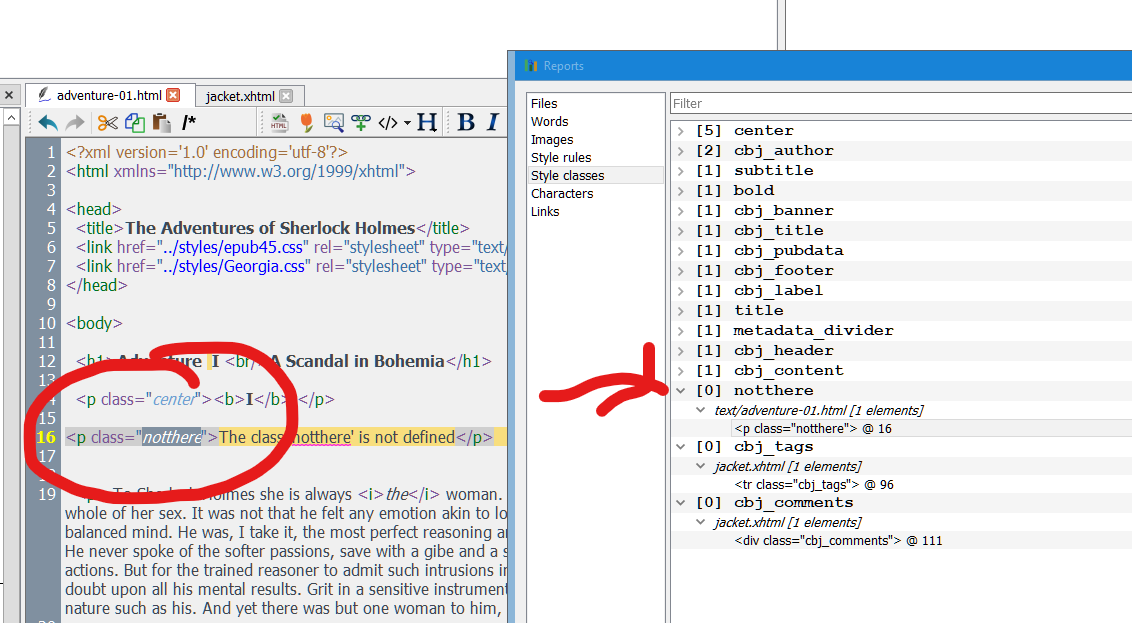Viewport: 1132px width, 623px height.
Task: Click the heading H icon
Action: click(427, 123)
